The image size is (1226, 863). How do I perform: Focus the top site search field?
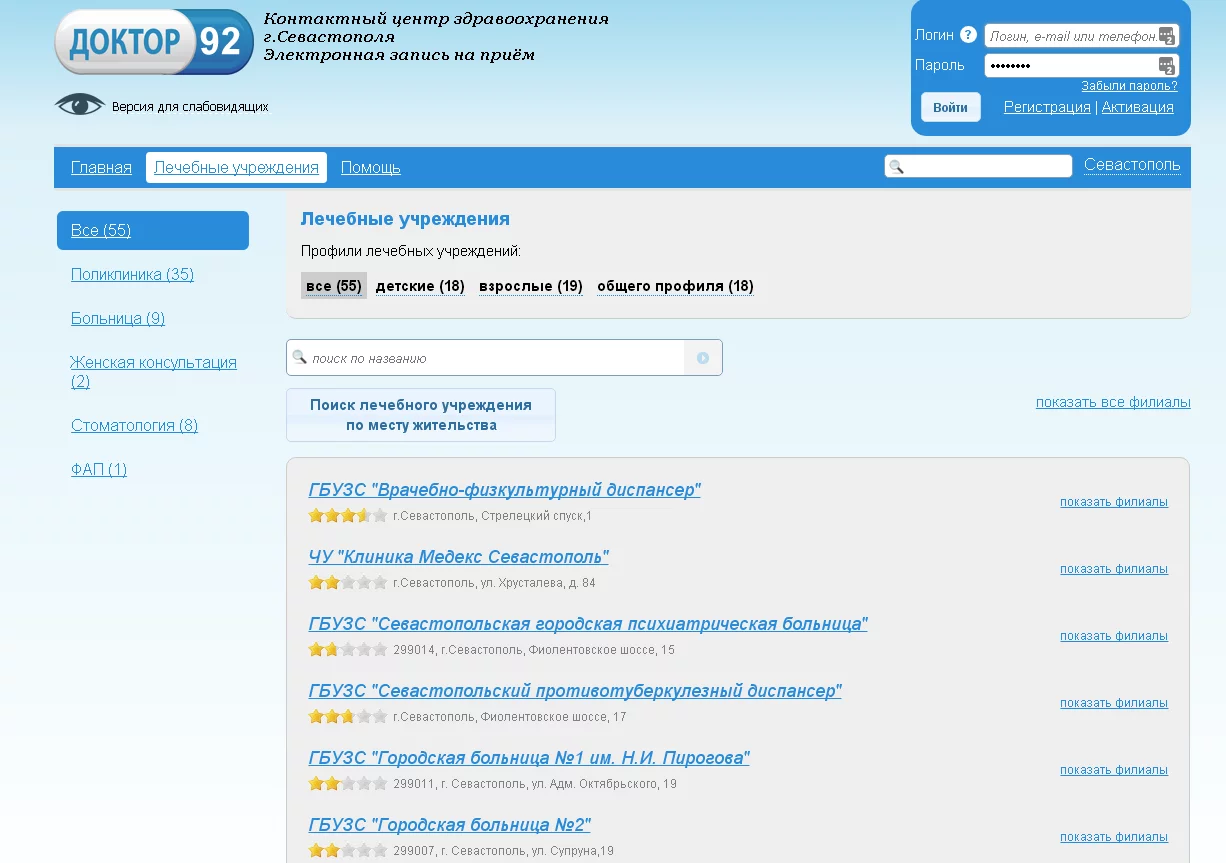coord(978,166)
